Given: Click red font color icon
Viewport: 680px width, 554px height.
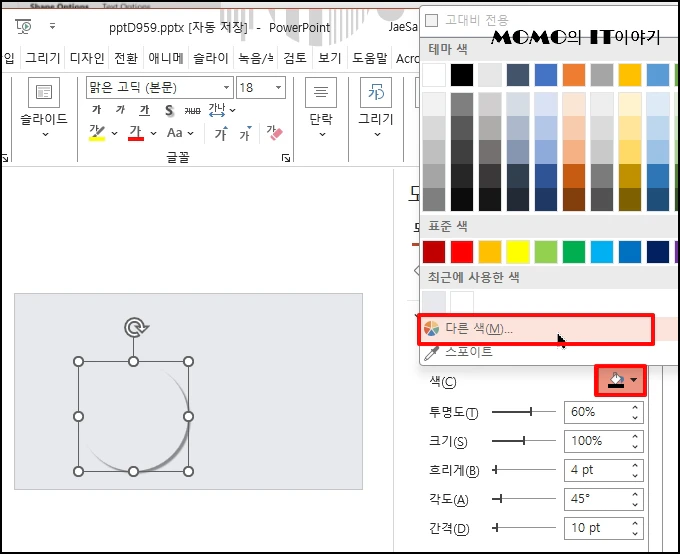Looking at the screenshot, I should 136,133.
